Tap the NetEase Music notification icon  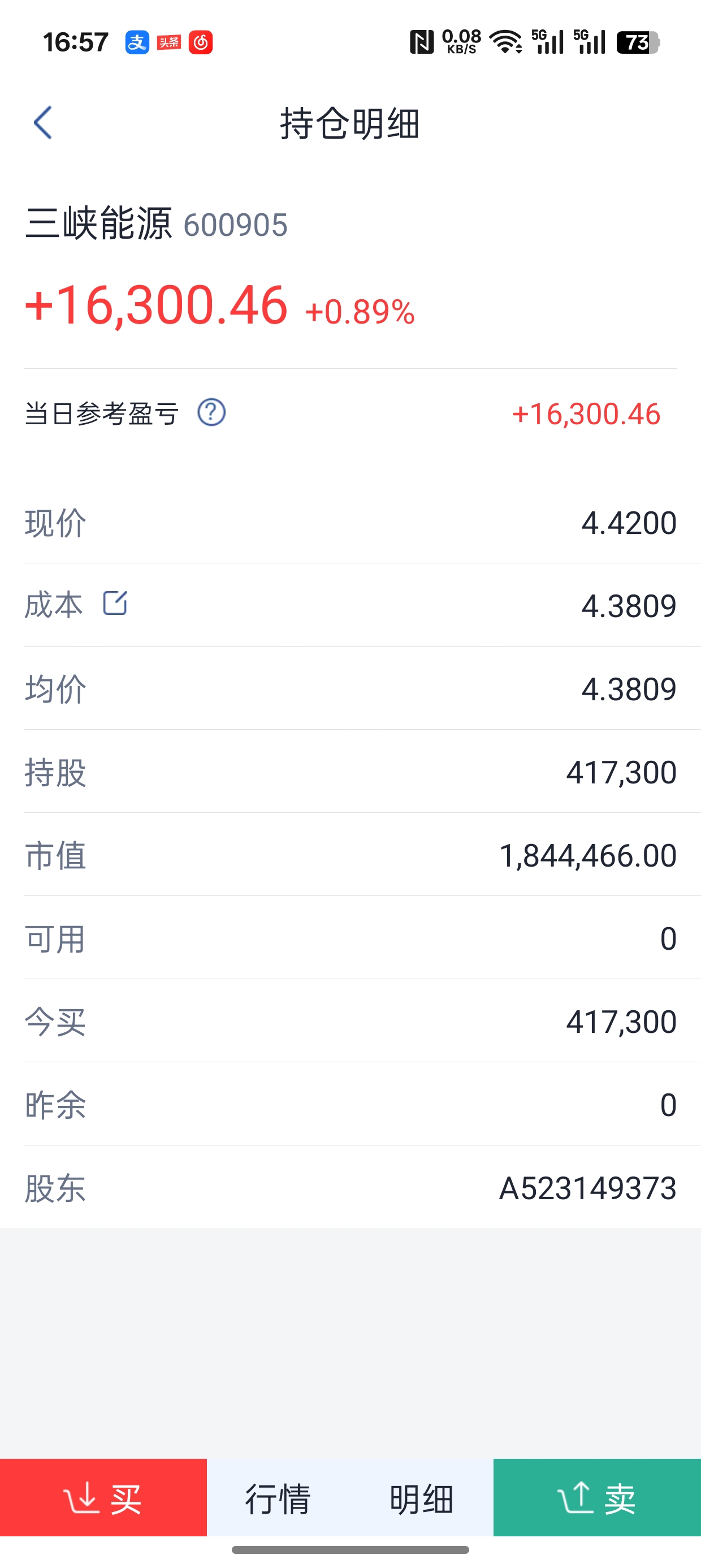click(x=200, y=42)
